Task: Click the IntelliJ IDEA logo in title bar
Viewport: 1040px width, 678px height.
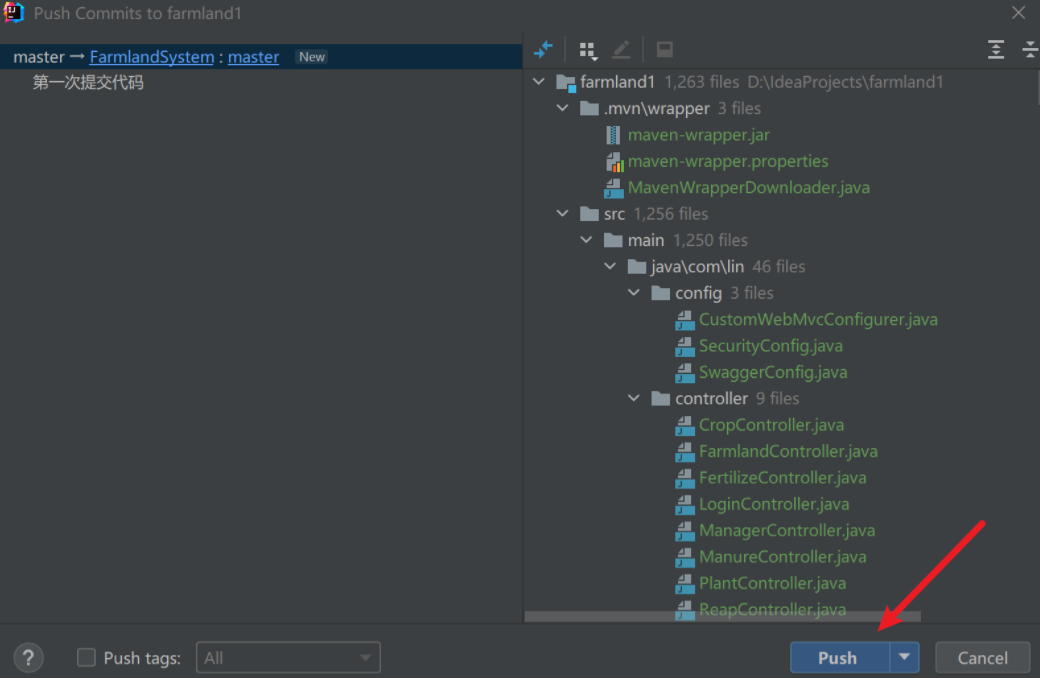Action: 13,13
